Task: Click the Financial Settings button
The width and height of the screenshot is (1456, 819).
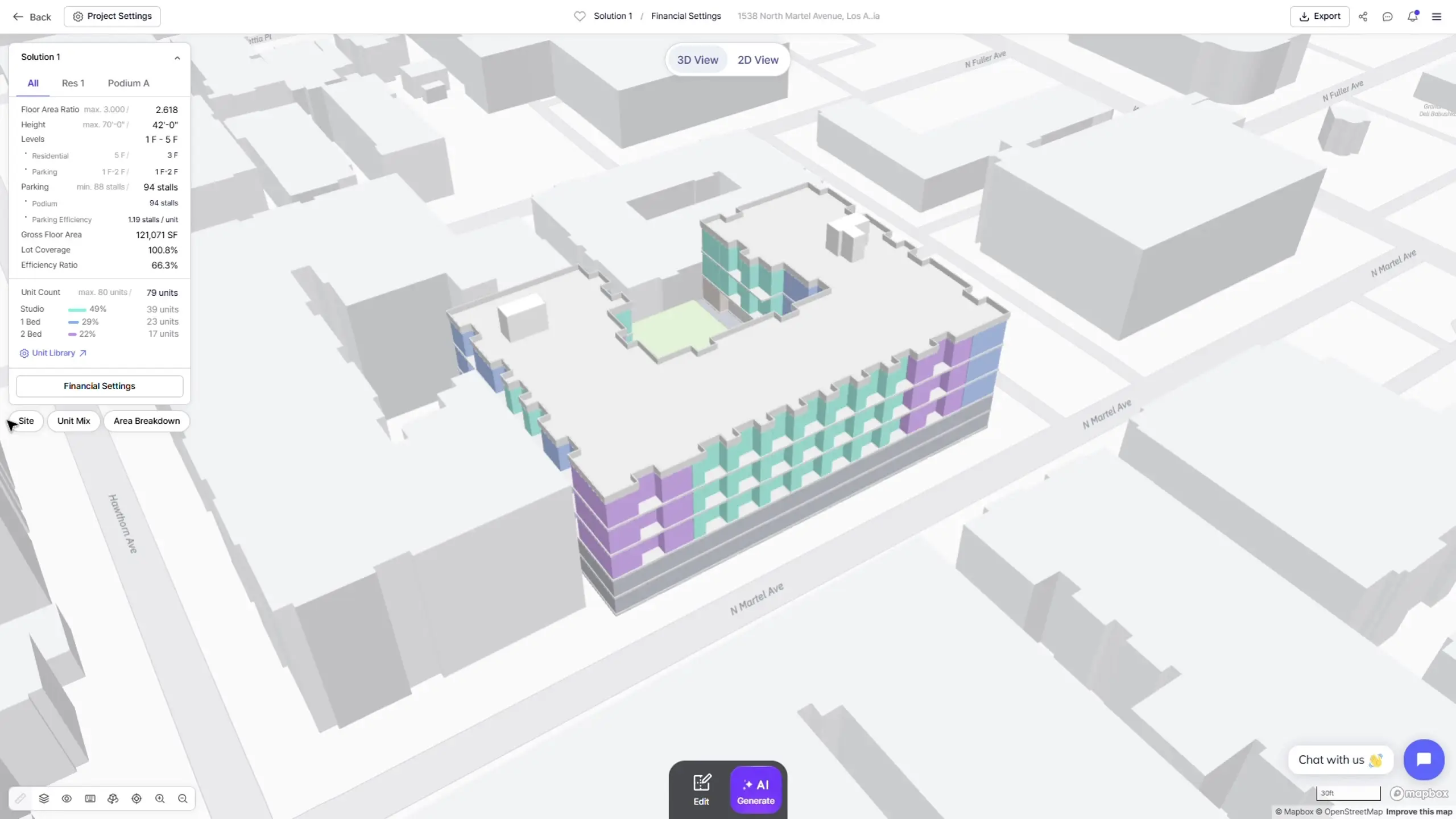Action: pos(100,386)
